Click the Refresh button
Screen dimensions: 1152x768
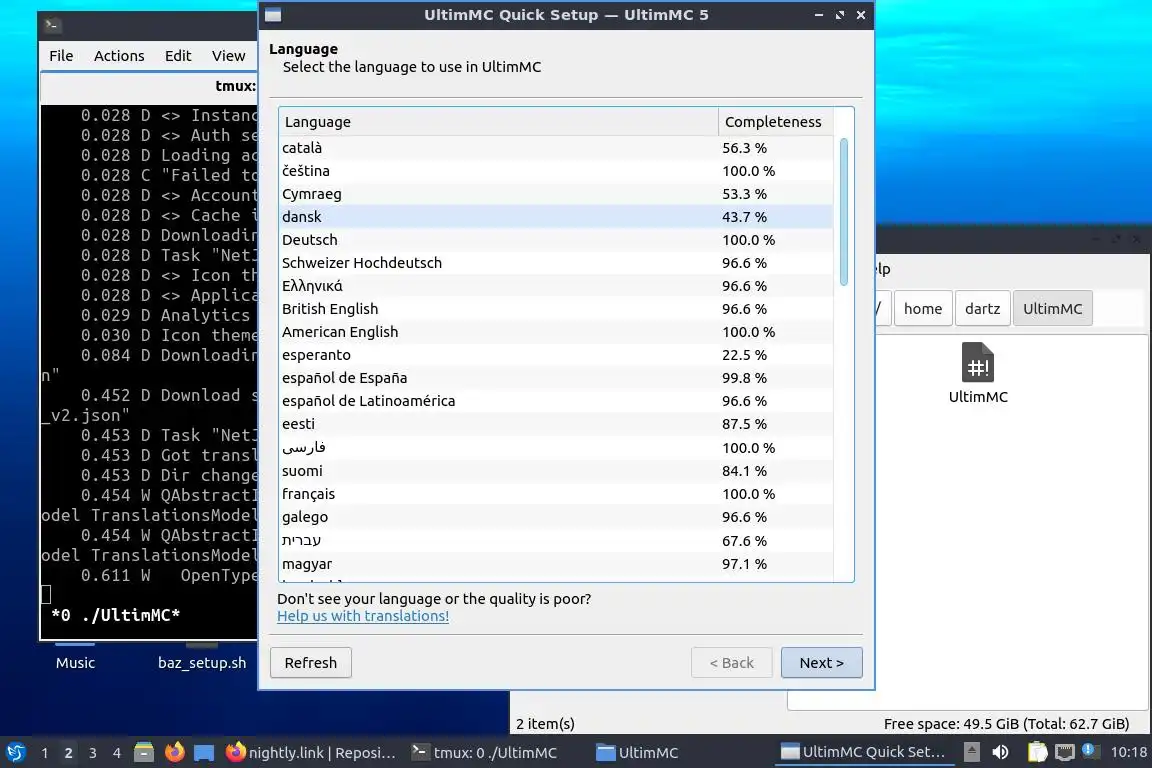tap(311, 663)
